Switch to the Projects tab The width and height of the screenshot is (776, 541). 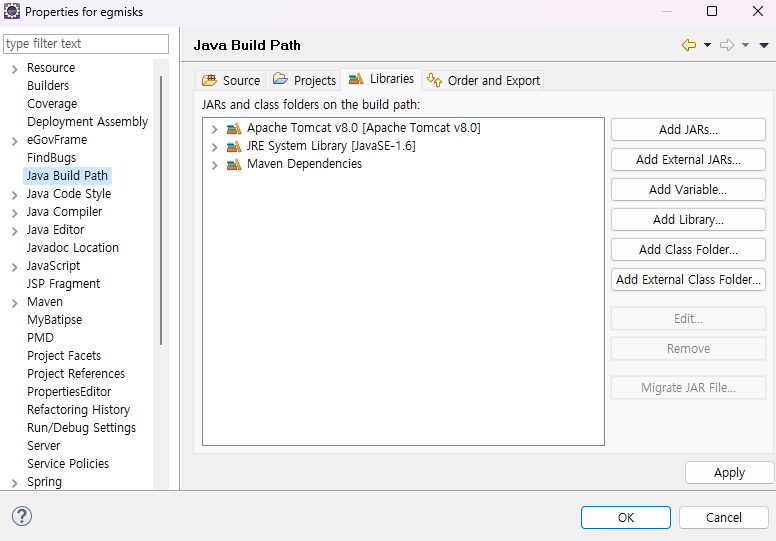pyautogui.click(x=304, y=80)
